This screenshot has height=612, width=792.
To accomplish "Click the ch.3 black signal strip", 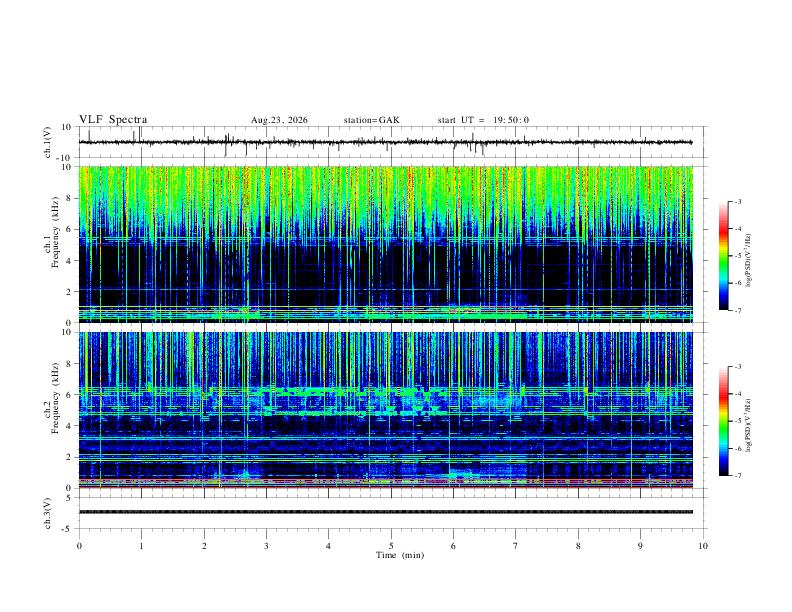I will click(386, 512).
